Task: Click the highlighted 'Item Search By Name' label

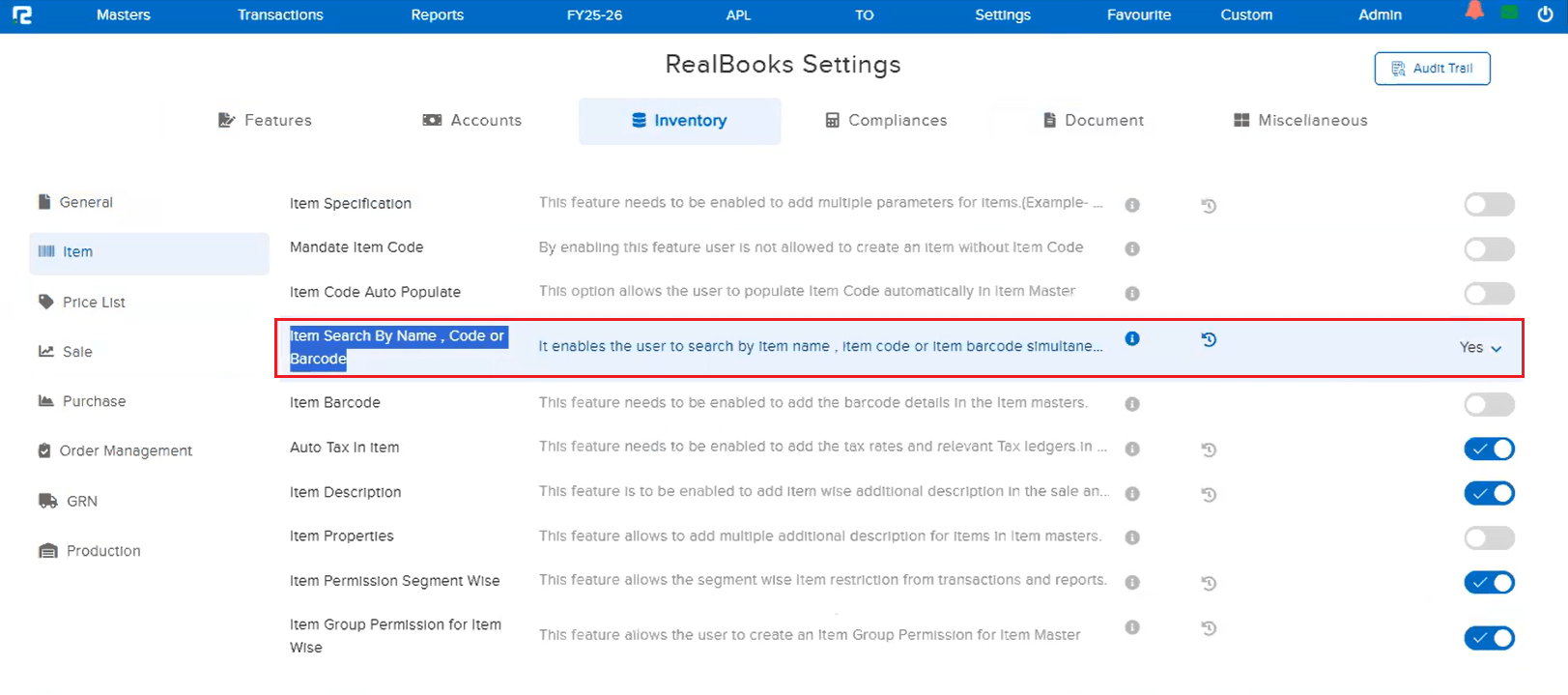Action: point(398,347)
